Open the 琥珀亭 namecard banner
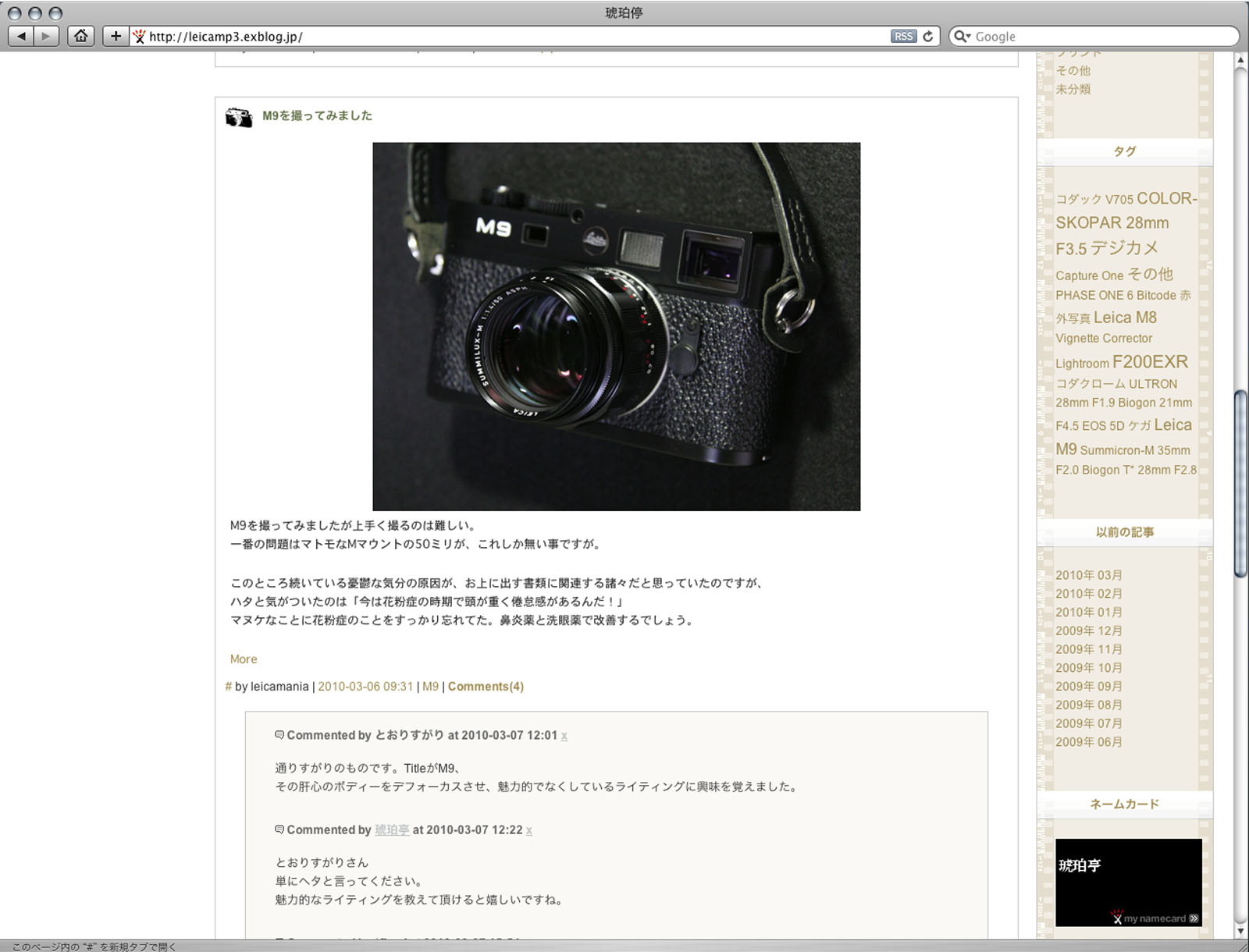The width and height of the screenshot is (1249, 952). click(x=1128, y=883)
